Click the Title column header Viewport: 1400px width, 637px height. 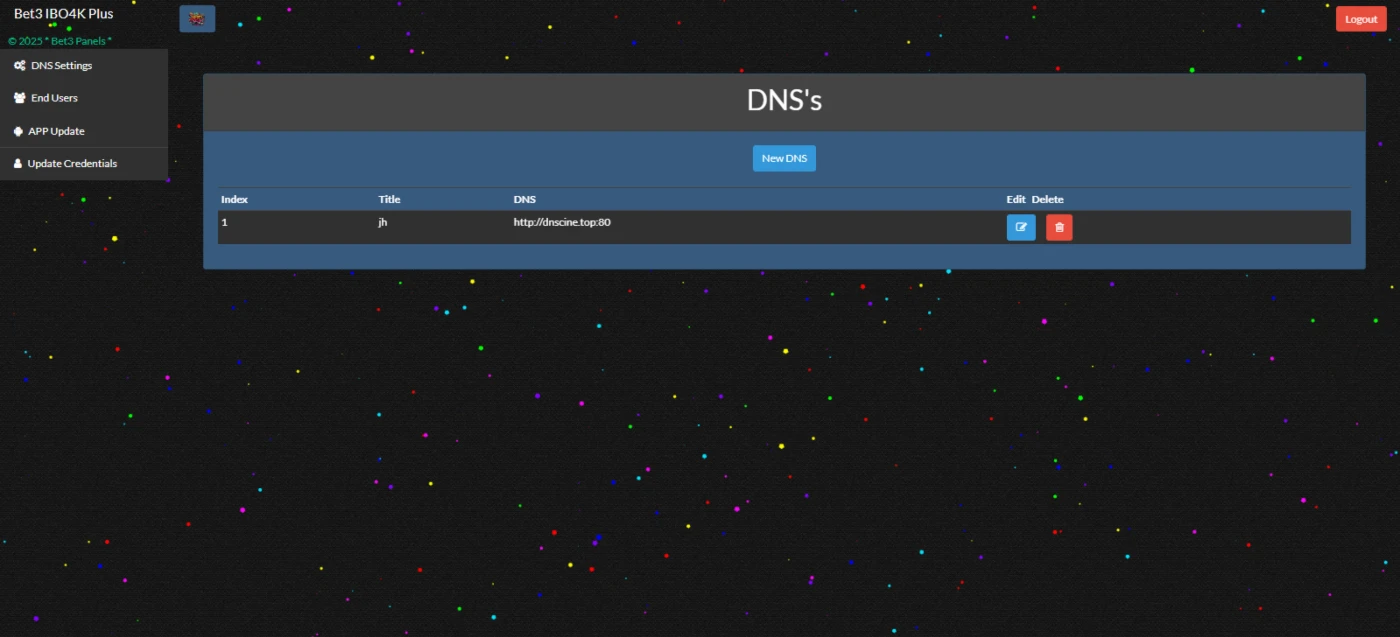click(x=389, y=199)
